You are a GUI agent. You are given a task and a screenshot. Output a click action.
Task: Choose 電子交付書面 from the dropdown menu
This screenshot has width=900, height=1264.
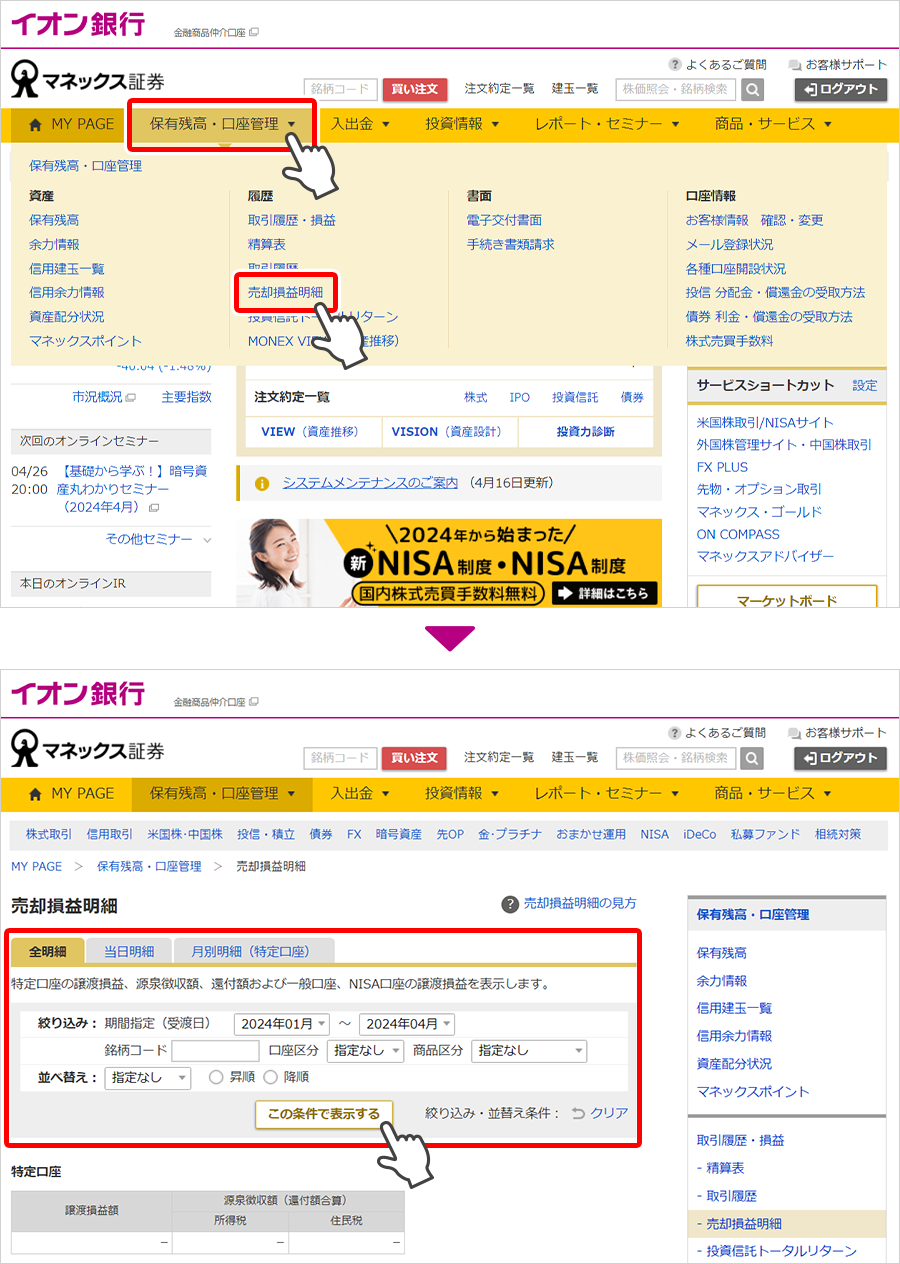coord(504,220)
